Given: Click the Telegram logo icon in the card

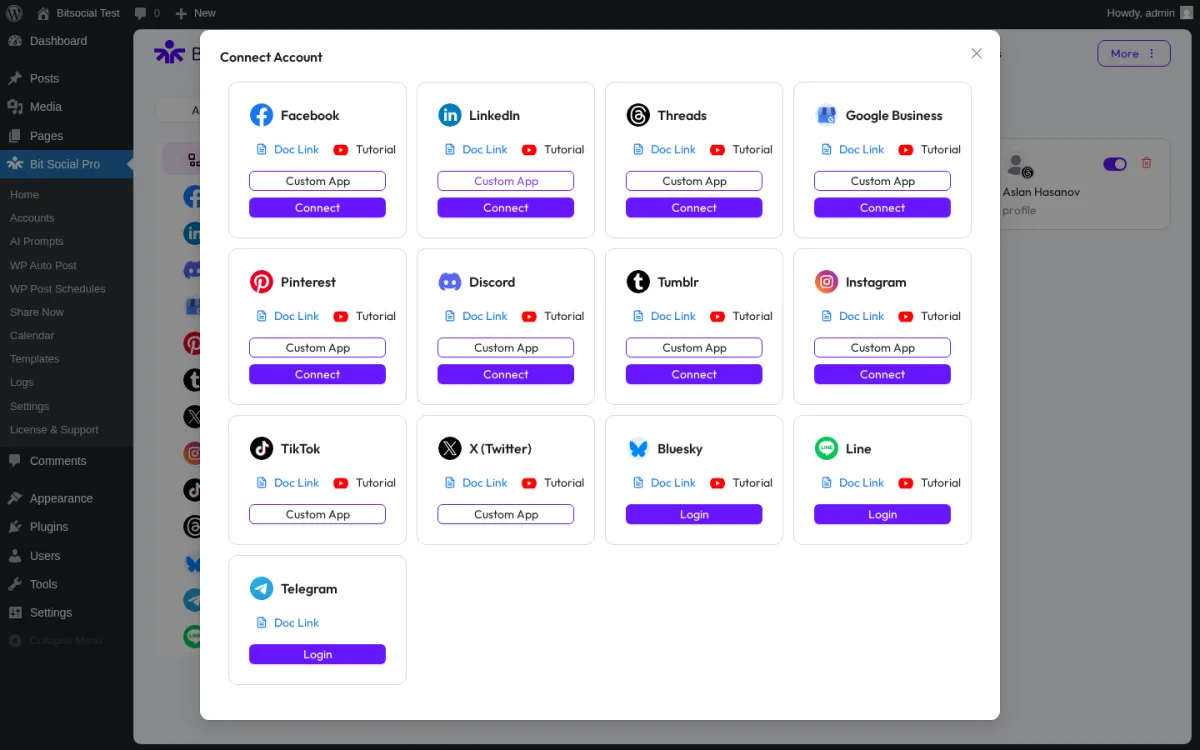Looking at the screenshot, I should [261, 588].
